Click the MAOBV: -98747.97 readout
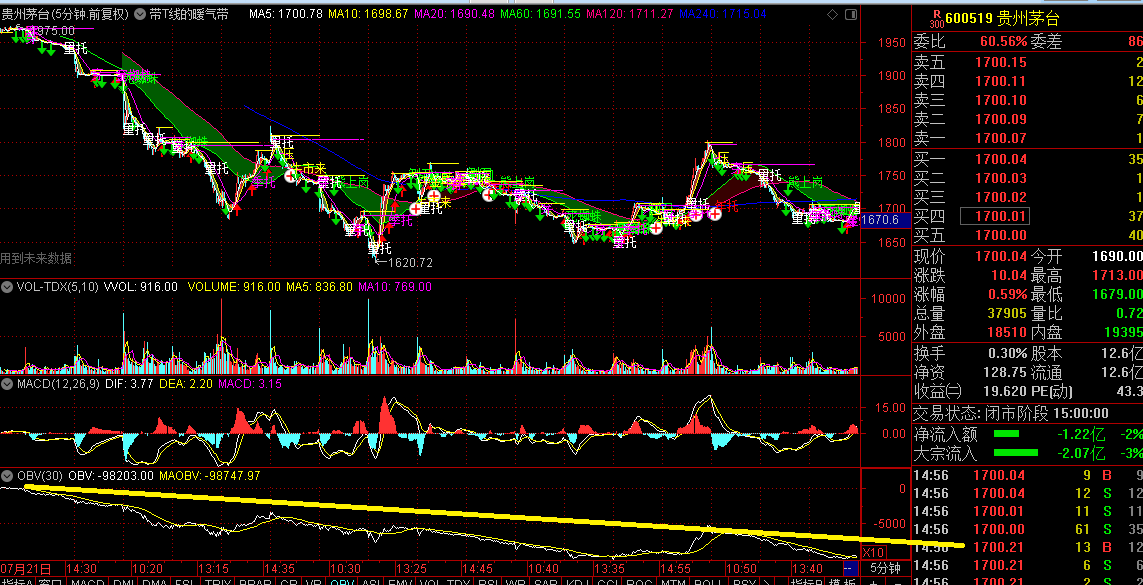The width and height of the screenshot is (1143, 585). click(x=210, y=476)
